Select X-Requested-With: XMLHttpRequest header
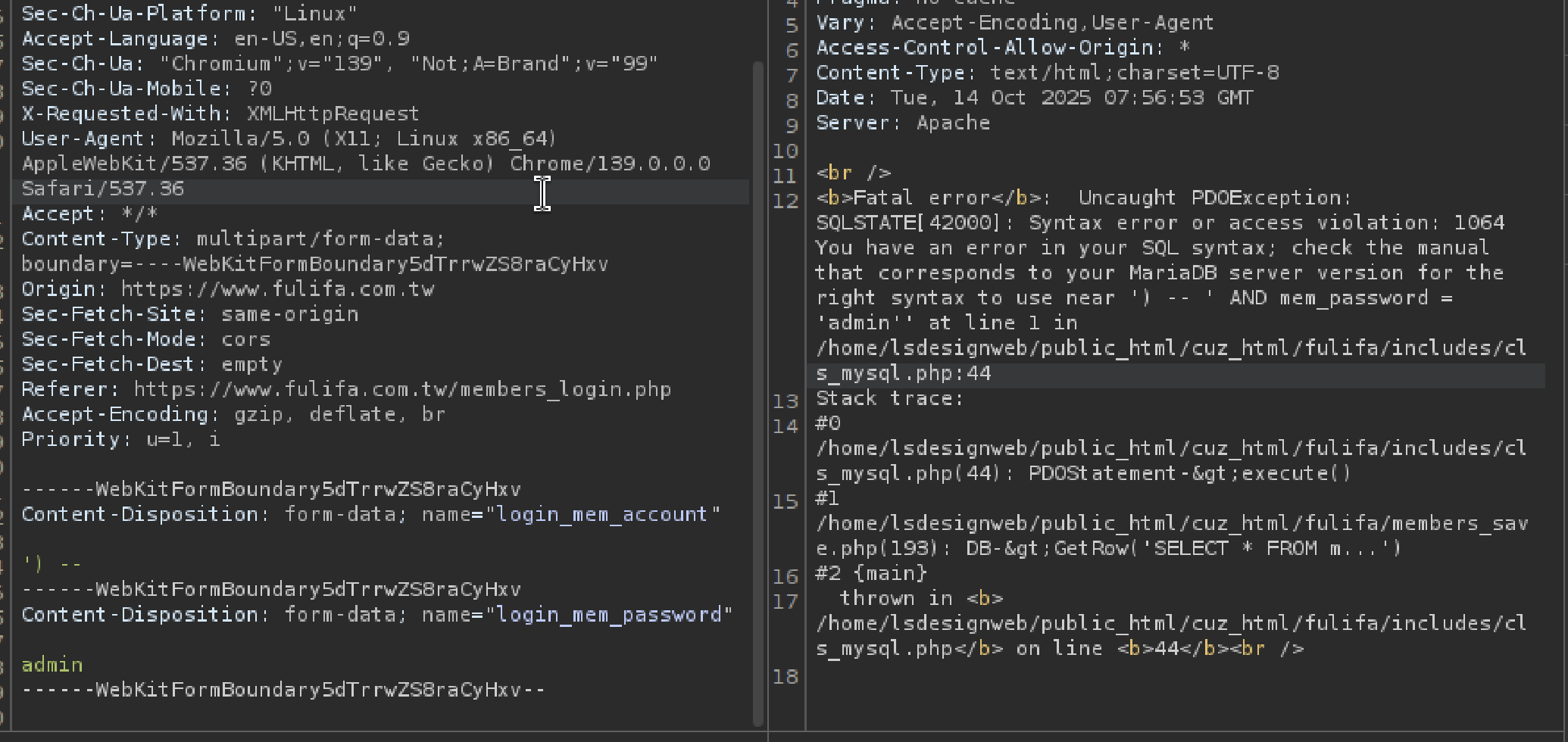Viewport: 1568px width, 742px height. click(220, 114)
